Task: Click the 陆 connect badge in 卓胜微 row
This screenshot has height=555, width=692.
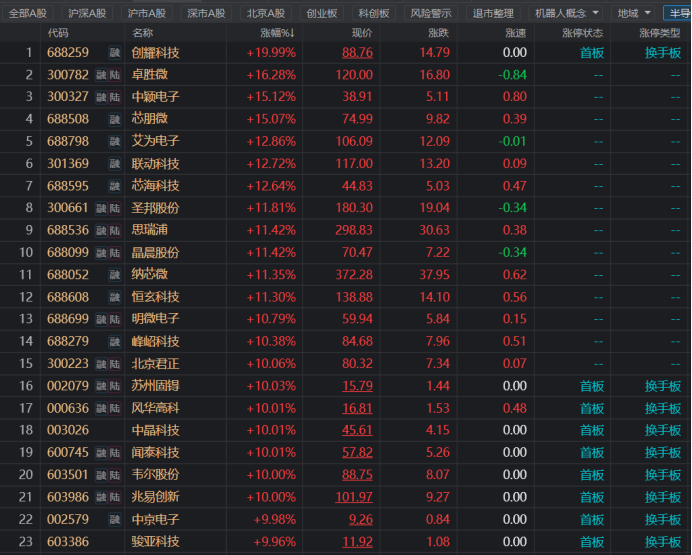Action: point(115,75)
